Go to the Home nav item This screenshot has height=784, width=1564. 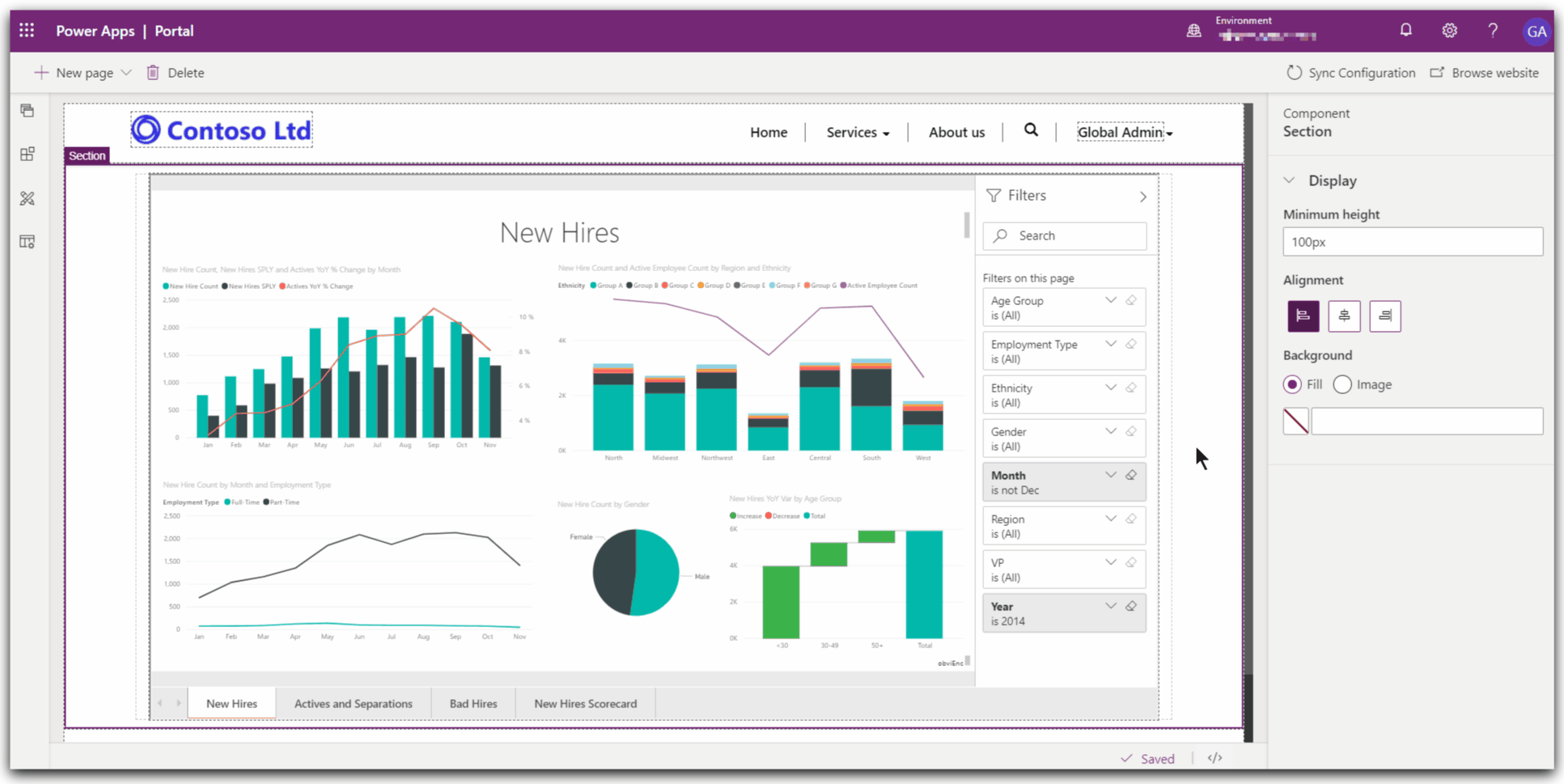tap(769, 132)
